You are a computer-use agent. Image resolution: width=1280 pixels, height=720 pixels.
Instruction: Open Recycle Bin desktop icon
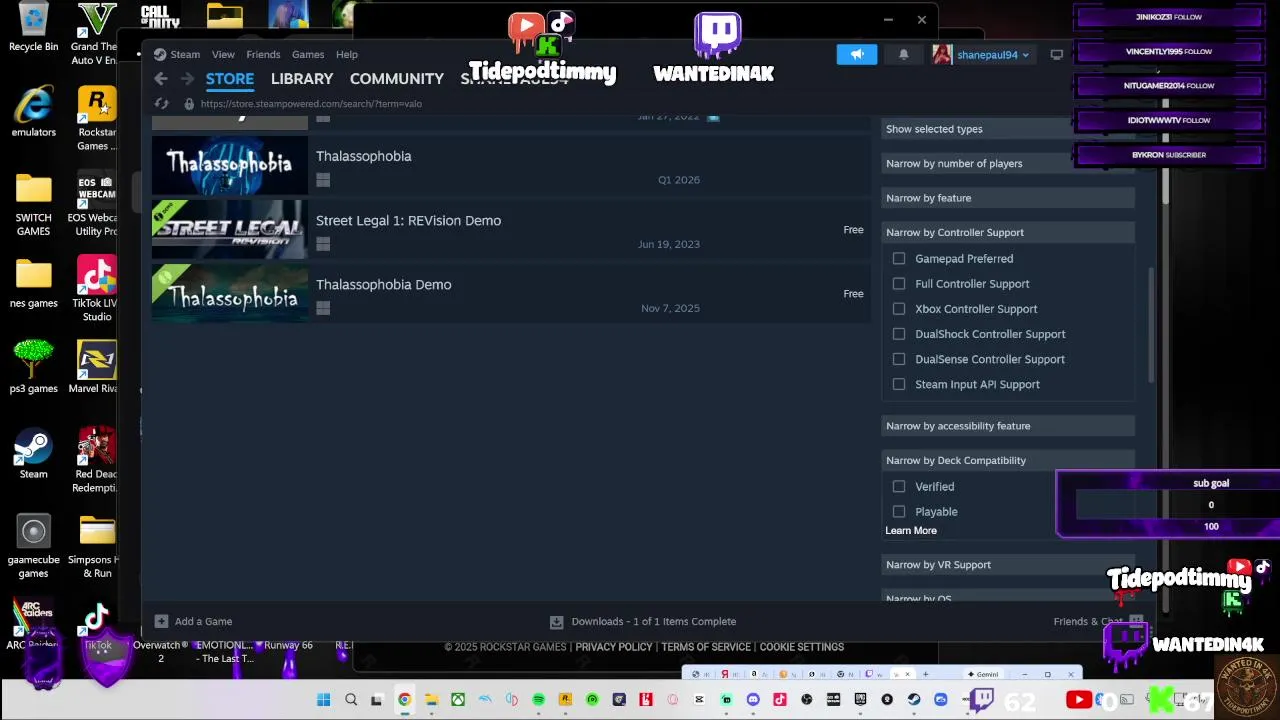[x=33, y=27]
